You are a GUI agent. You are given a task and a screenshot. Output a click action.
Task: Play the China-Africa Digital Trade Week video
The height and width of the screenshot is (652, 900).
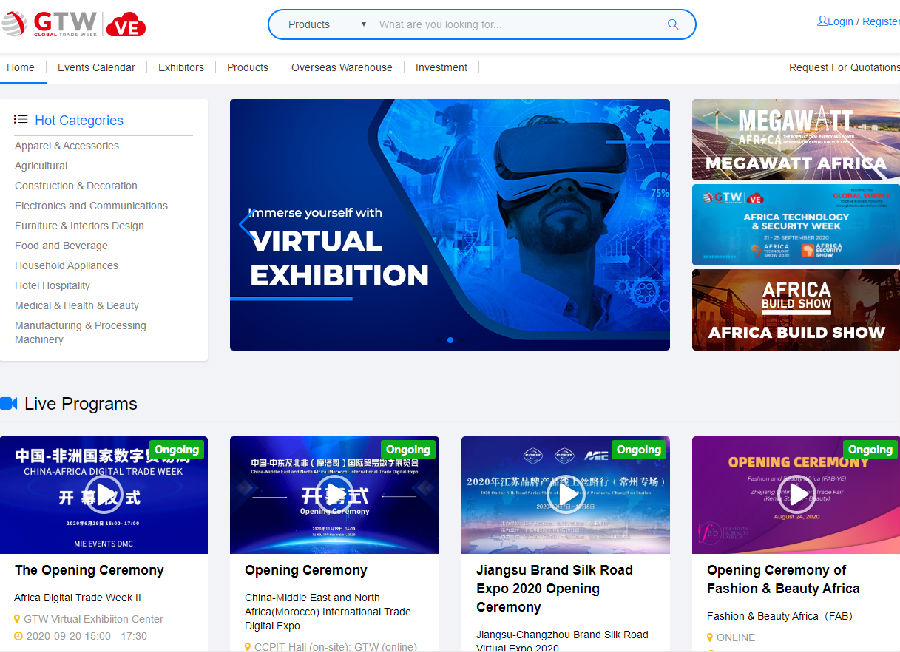106,494
